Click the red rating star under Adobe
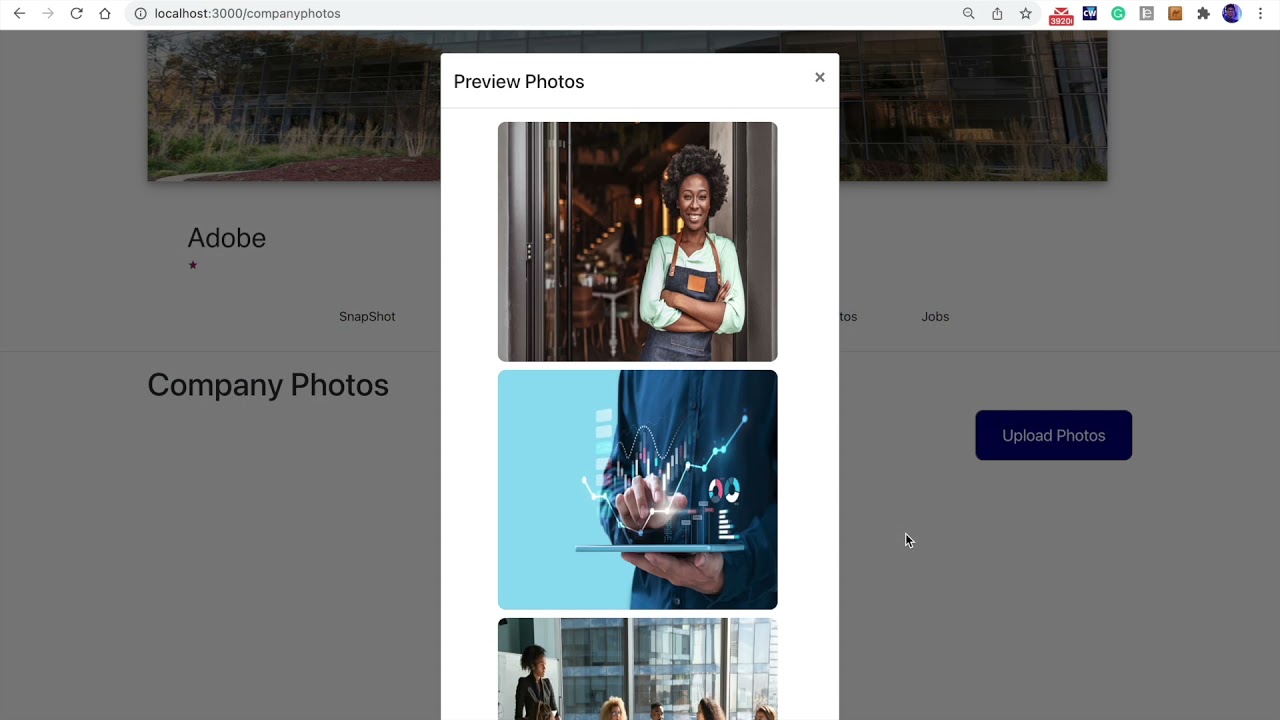 [193, 265]
